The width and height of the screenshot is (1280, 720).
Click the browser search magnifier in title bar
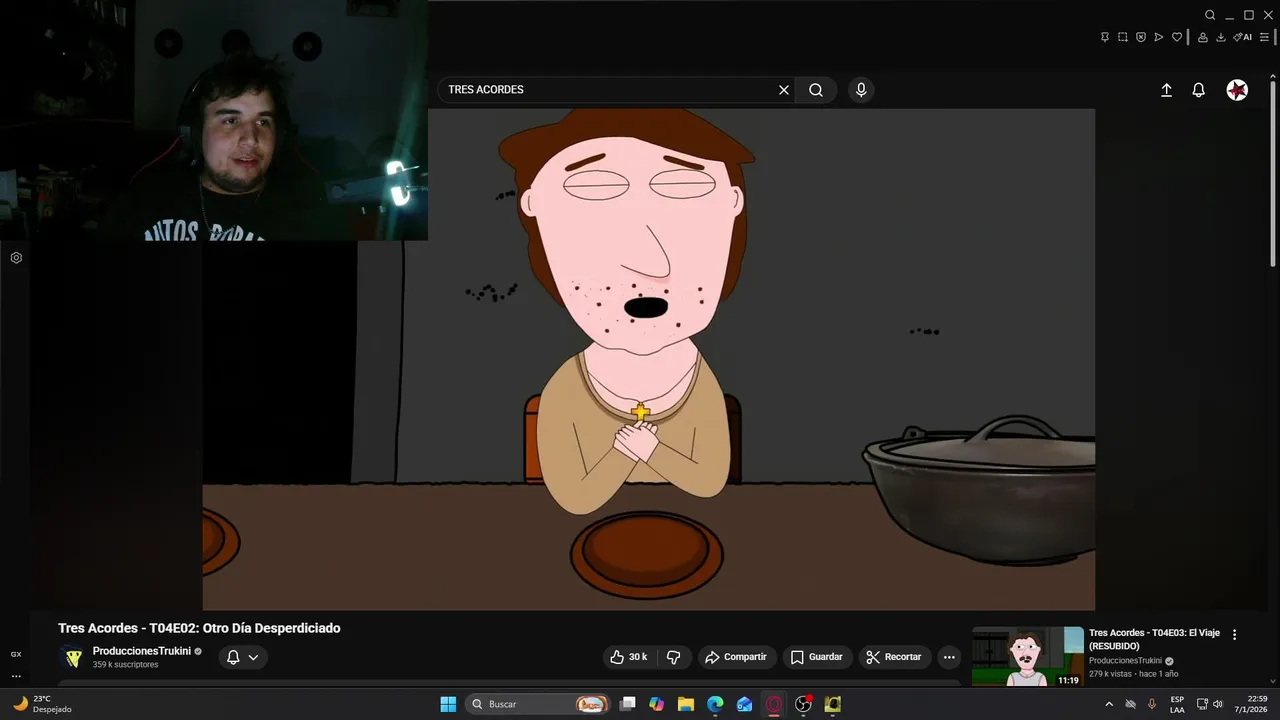(x=1210, y=15)
